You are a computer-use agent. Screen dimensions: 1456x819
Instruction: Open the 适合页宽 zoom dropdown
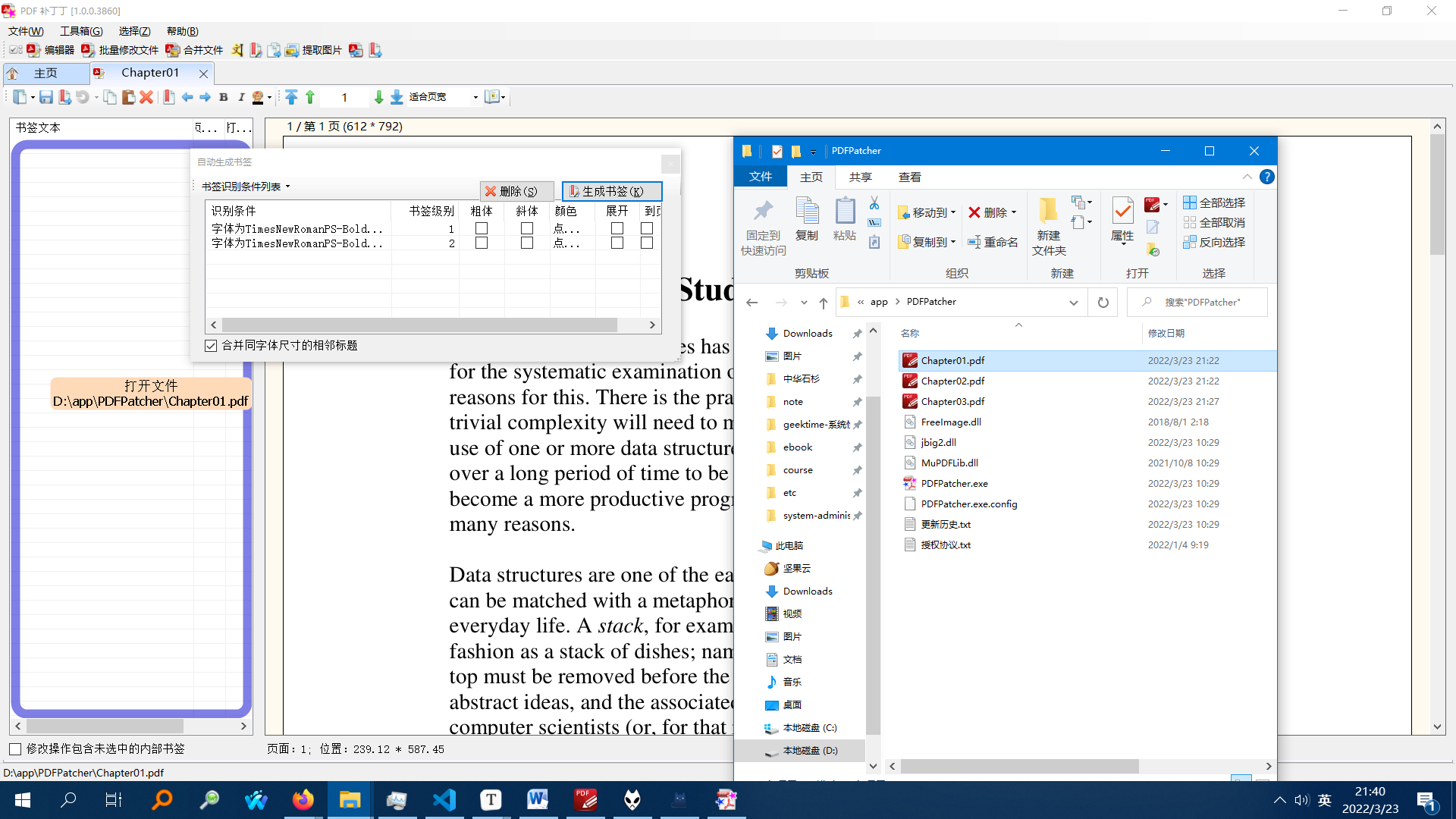coord(475,97)
